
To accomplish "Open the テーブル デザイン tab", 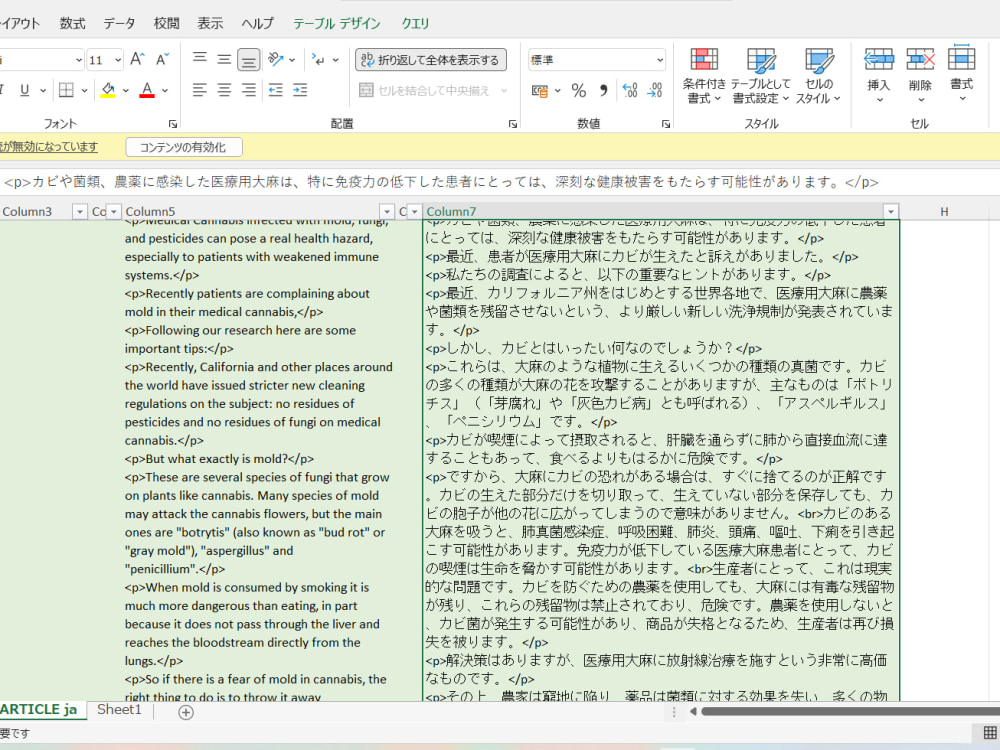I will point(337,24).
